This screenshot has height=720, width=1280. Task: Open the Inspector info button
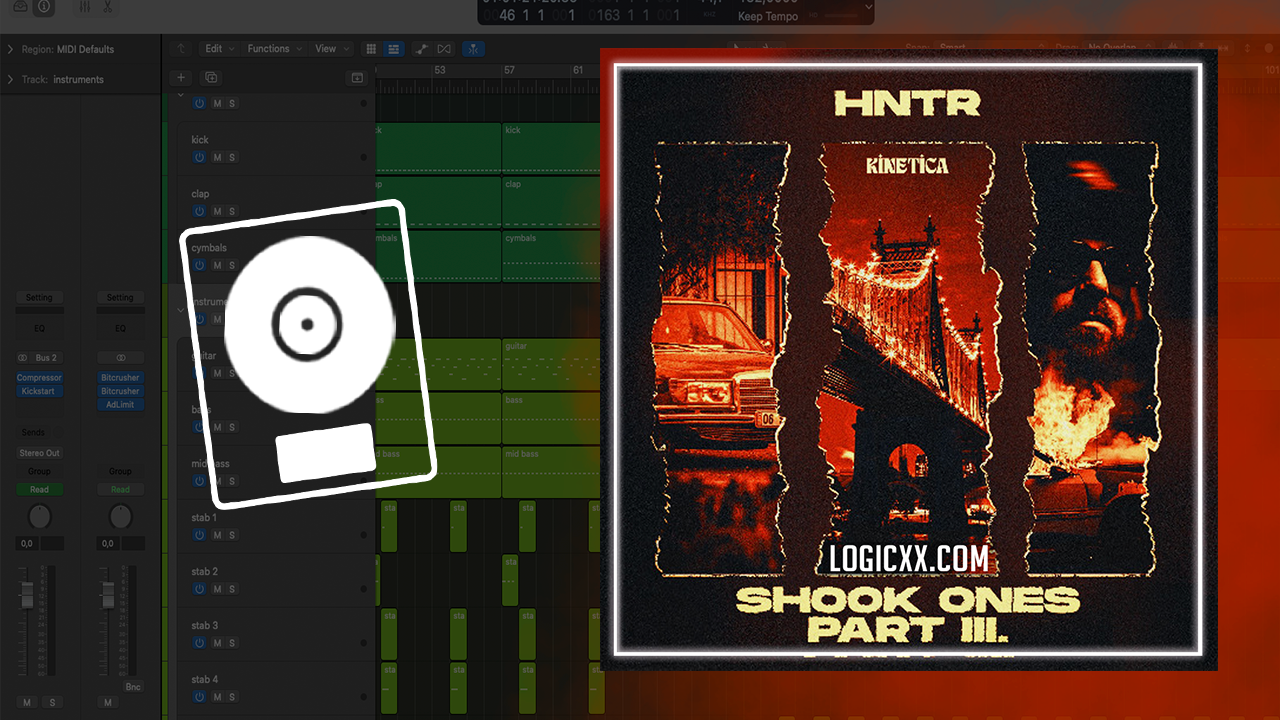pyautogui.click(x=44, y=8)
